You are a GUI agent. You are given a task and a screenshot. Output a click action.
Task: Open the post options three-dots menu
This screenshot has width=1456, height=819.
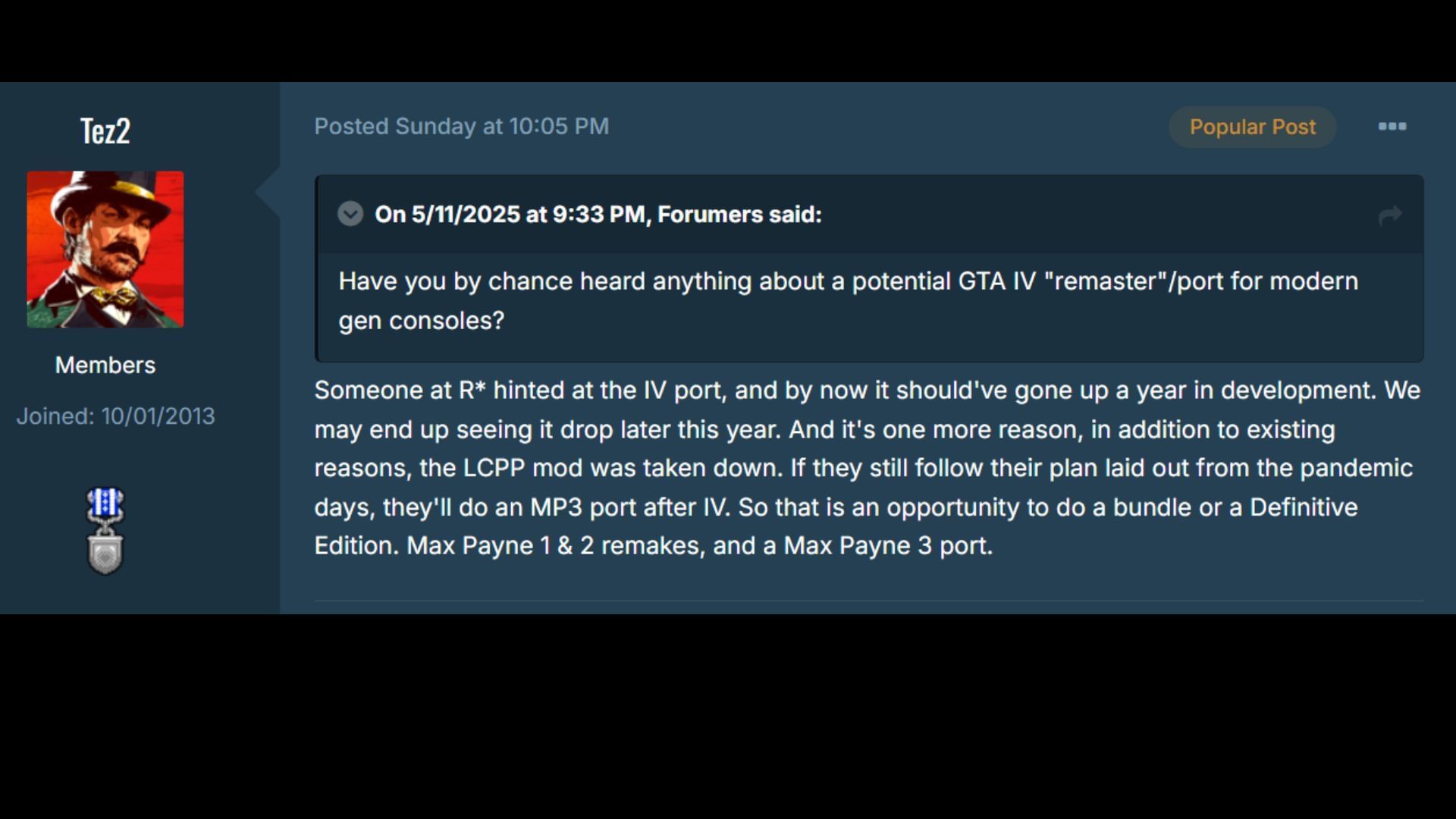pos(1392,127)
